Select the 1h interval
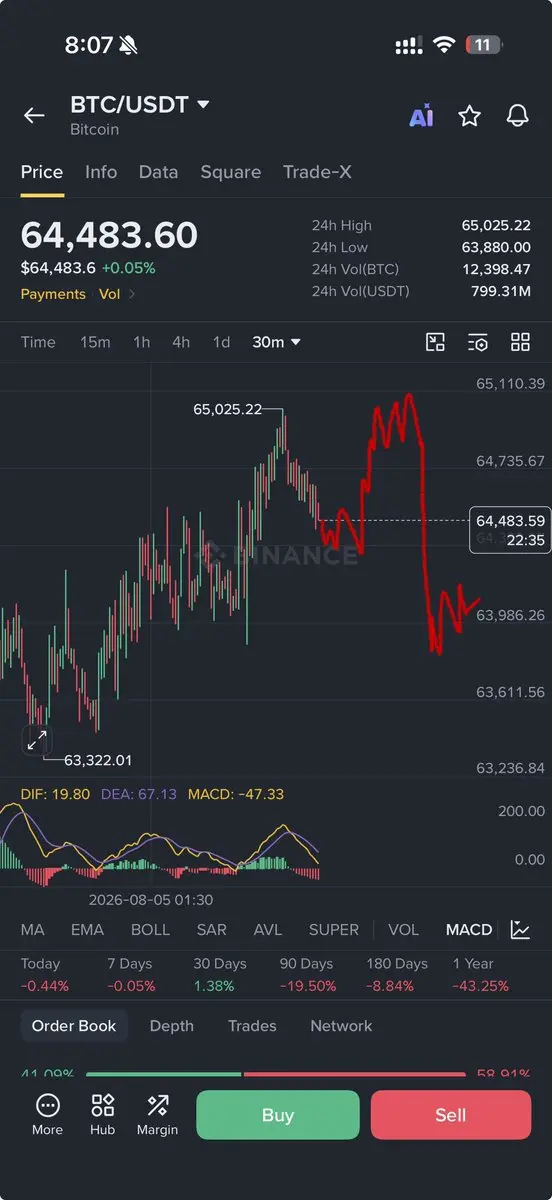Image resolution: width=552 pixels, height=1200 pixels. click(142, 342)
